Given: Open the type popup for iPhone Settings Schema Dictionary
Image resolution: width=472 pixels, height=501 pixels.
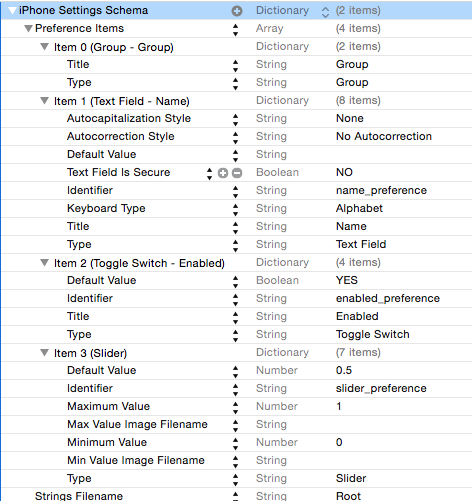Looking at the screenshot, I should click(325, 12).
